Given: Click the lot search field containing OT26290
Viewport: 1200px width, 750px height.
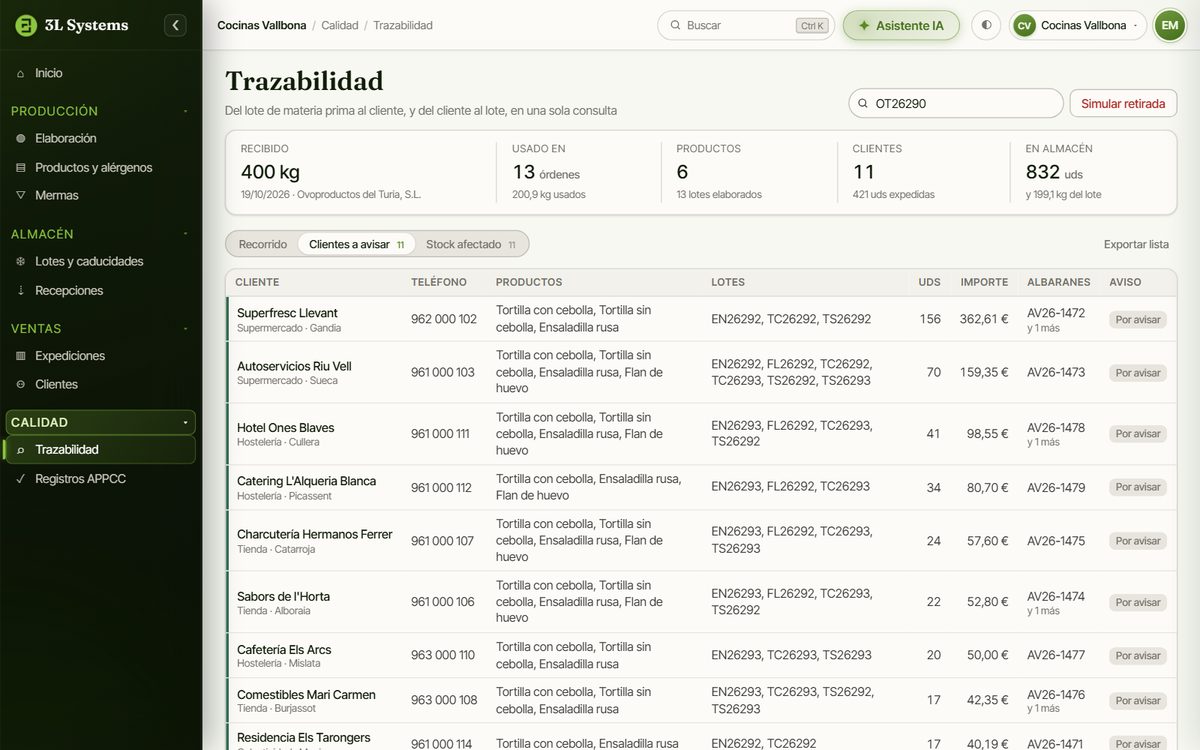Looking at the screenshot, I should point(956,103).
